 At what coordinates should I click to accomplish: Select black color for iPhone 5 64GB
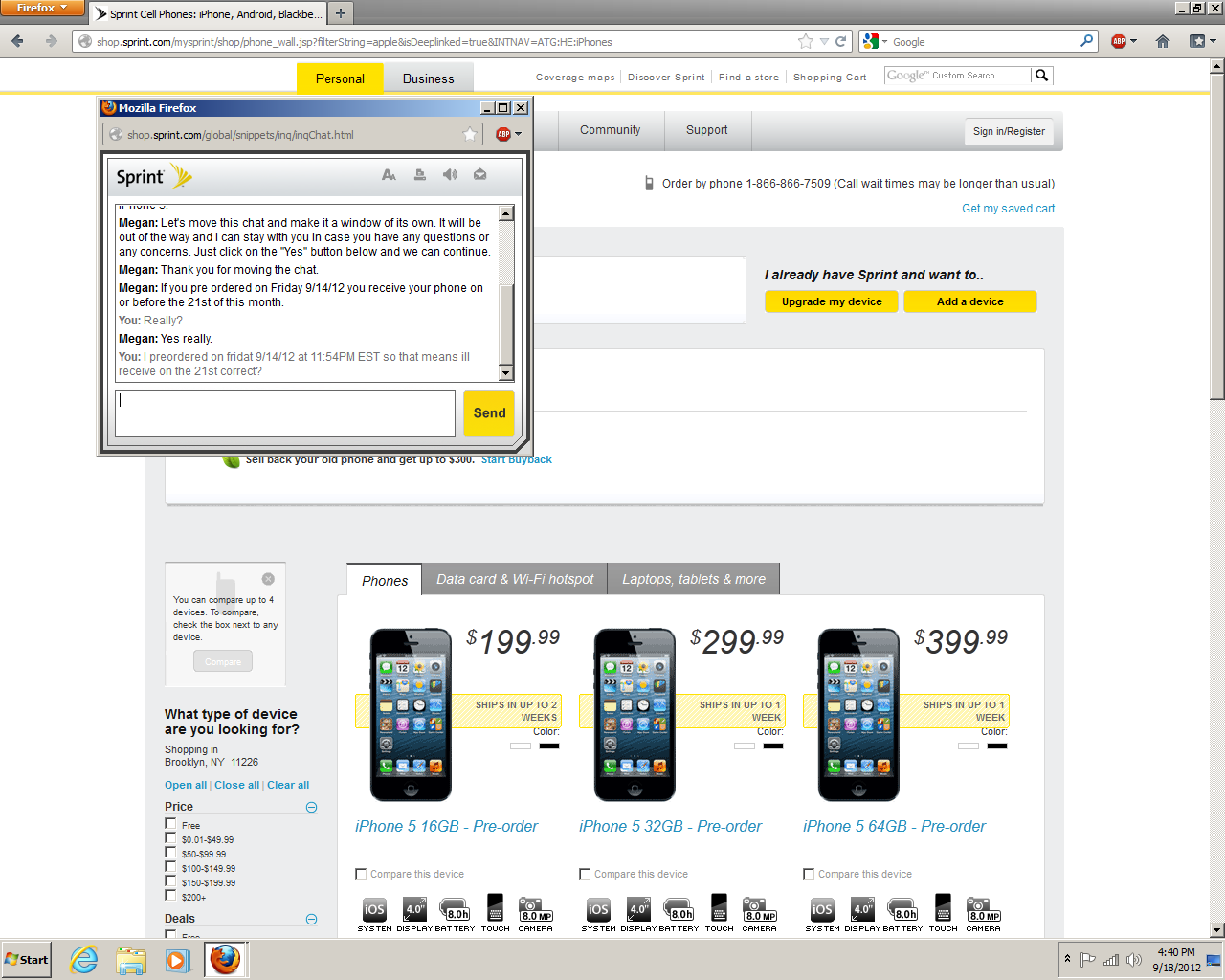pyautogui.click(x=997, y=746)
